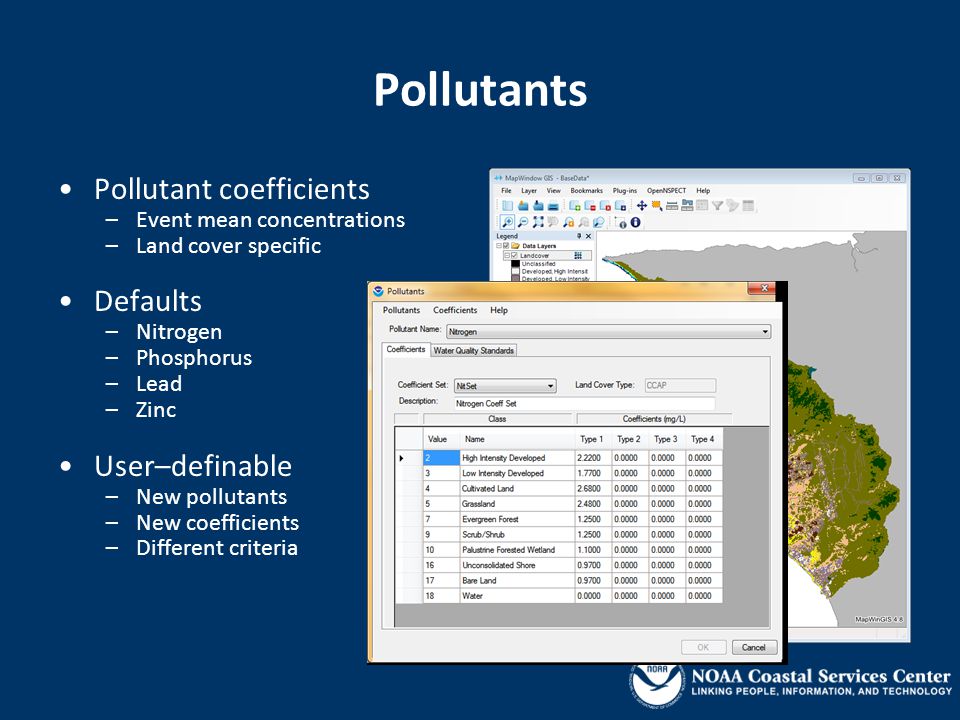This screenshot has height=720, width=960.
Task: Select the orange Select features tool
Action: (657, 206)
